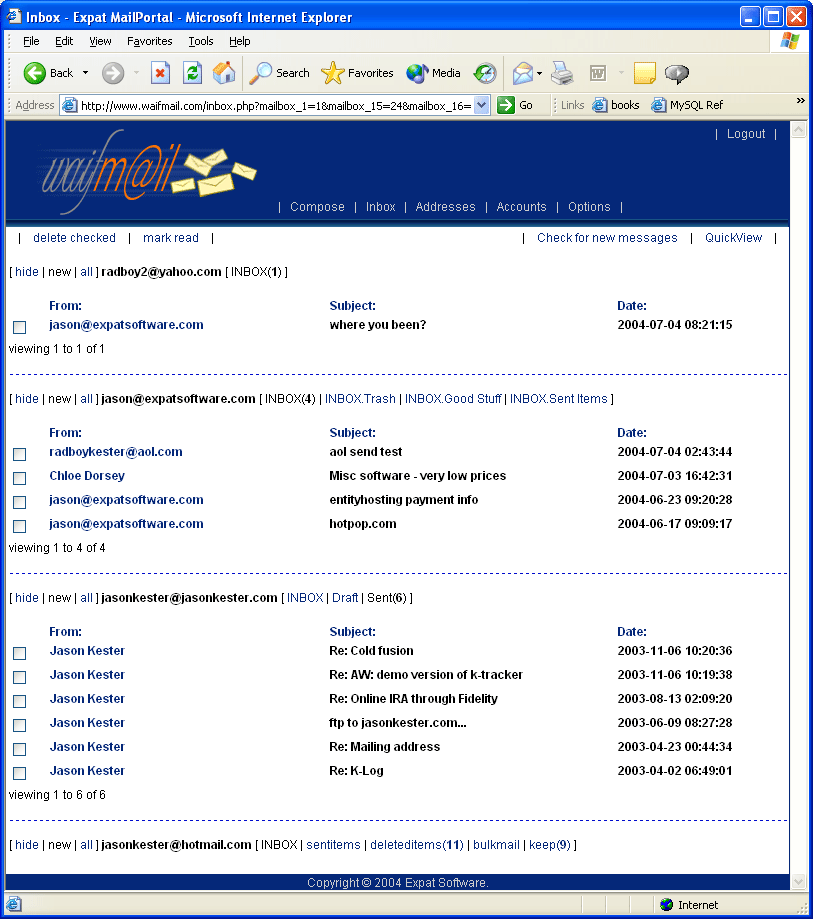Open the Search pane magnifier icon
Screen dimensions: 813x919
pyautogui.click(x=260, y=73)
